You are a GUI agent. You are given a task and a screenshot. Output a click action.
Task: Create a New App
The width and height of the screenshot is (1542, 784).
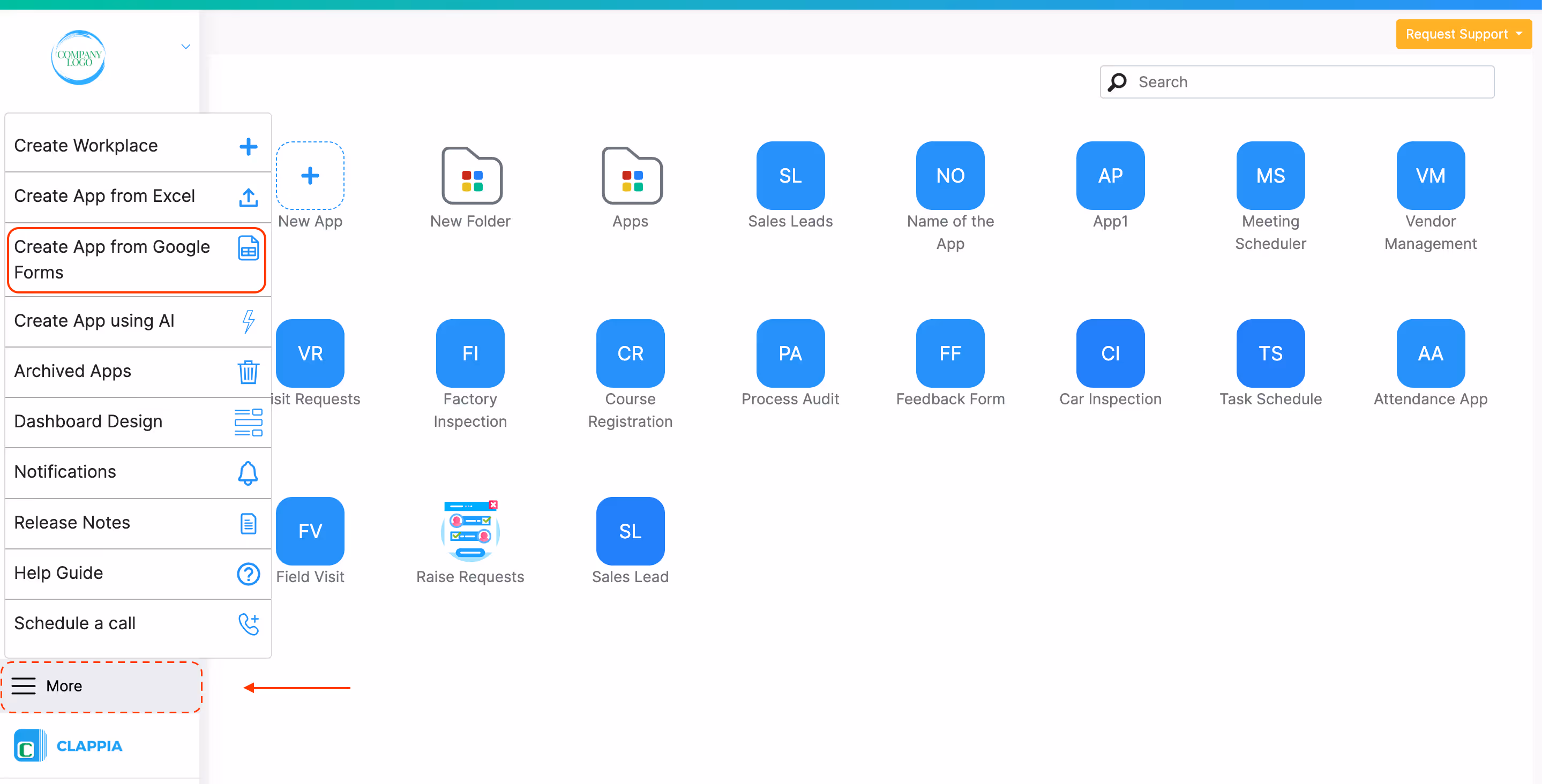[310, 175]
